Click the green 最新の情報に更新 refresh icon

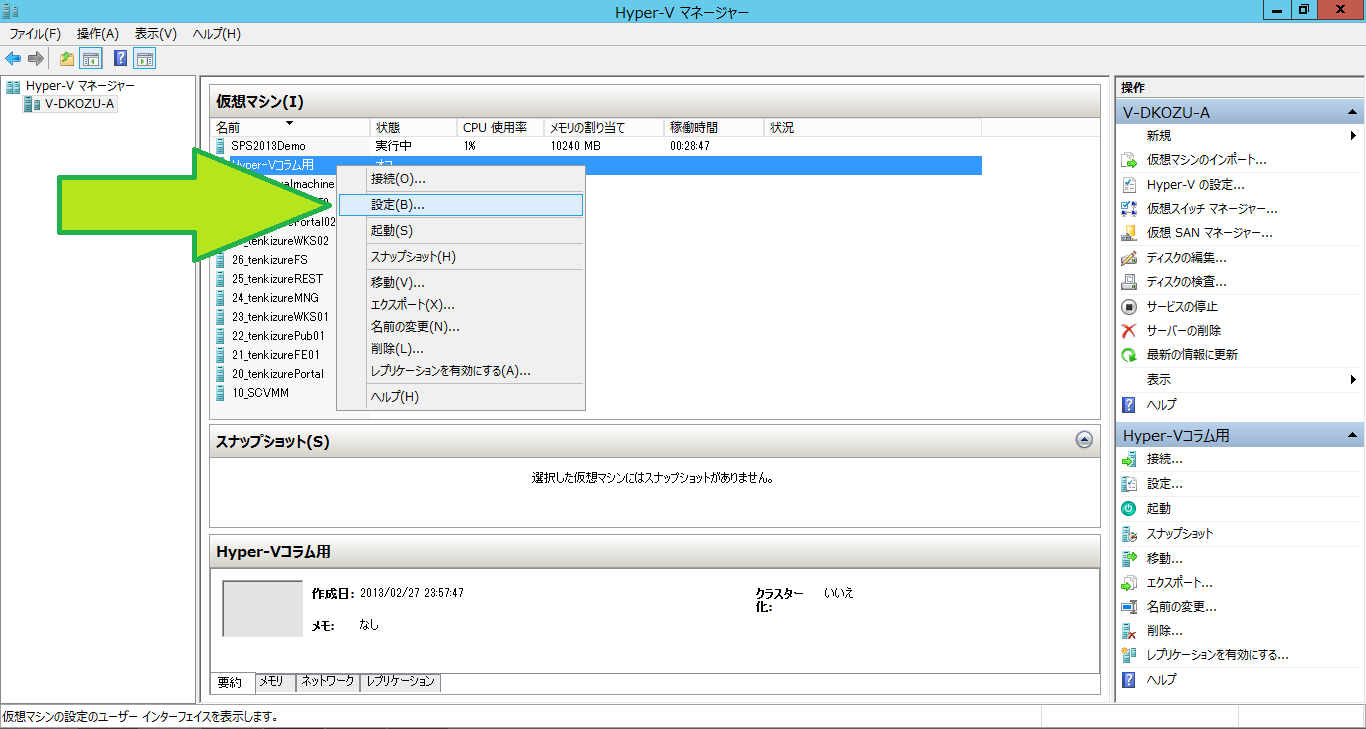(1129, 355)
